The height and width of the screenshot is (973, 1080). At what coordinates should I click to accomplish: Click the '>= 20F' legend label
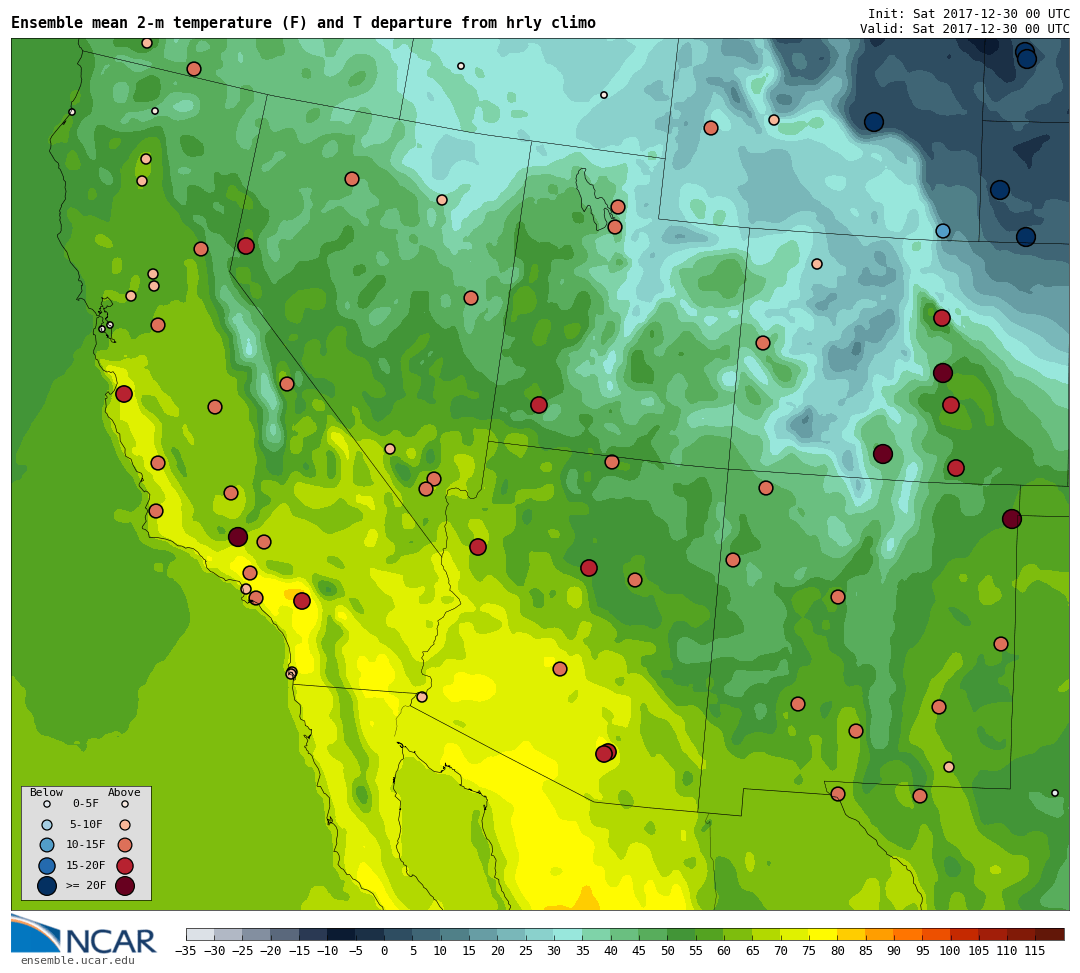point(85,886)
